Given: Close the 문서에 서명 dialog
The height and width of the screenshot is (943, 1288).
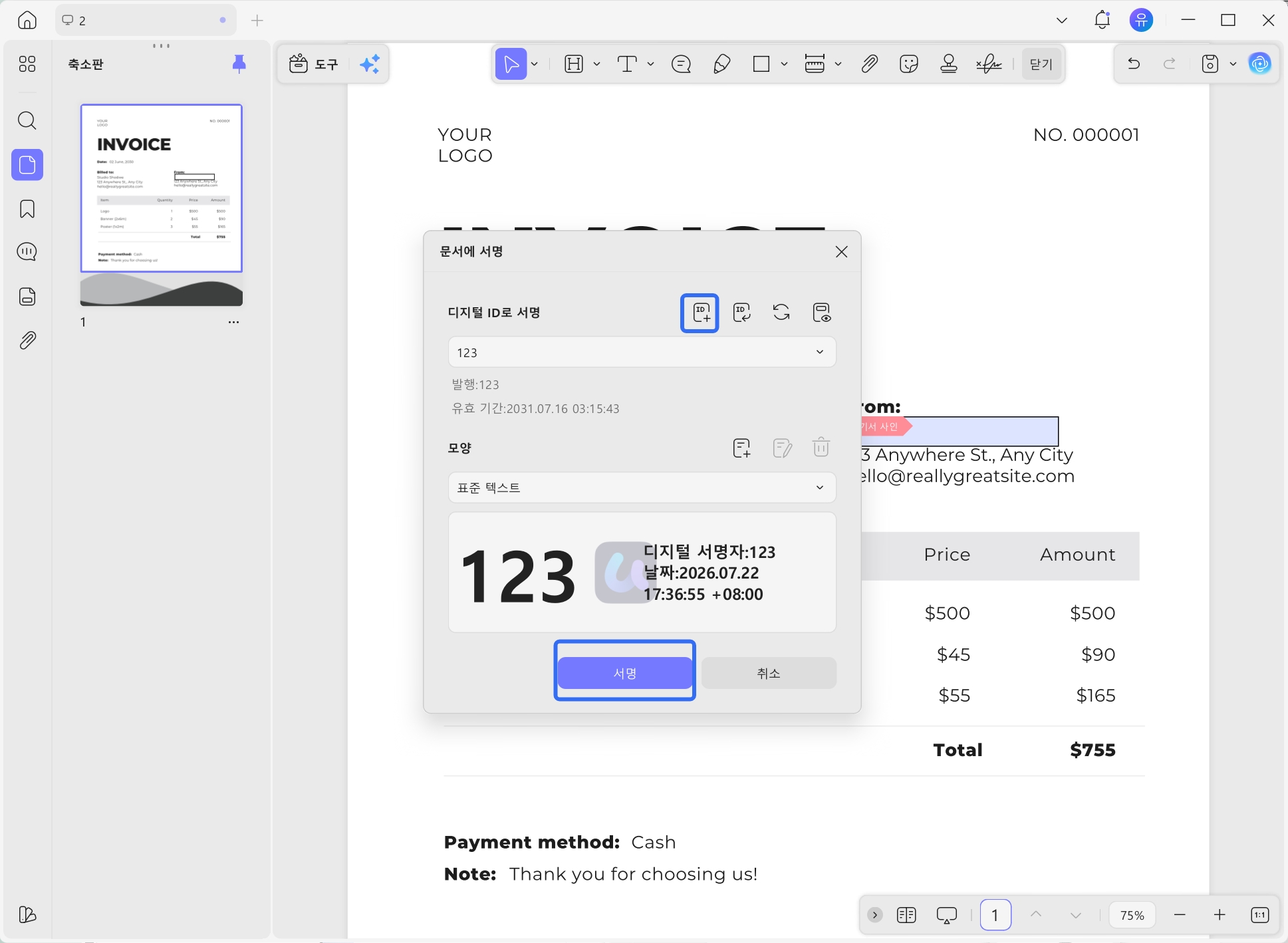Looking at the screenshot, I should [841, 252].
